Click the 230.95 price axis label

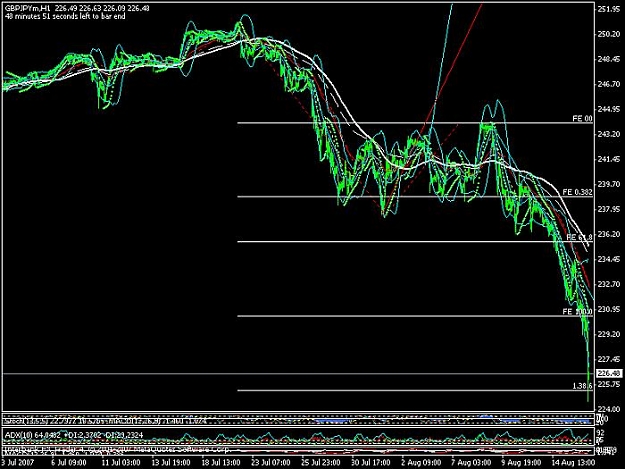click(x=609, y=309)
